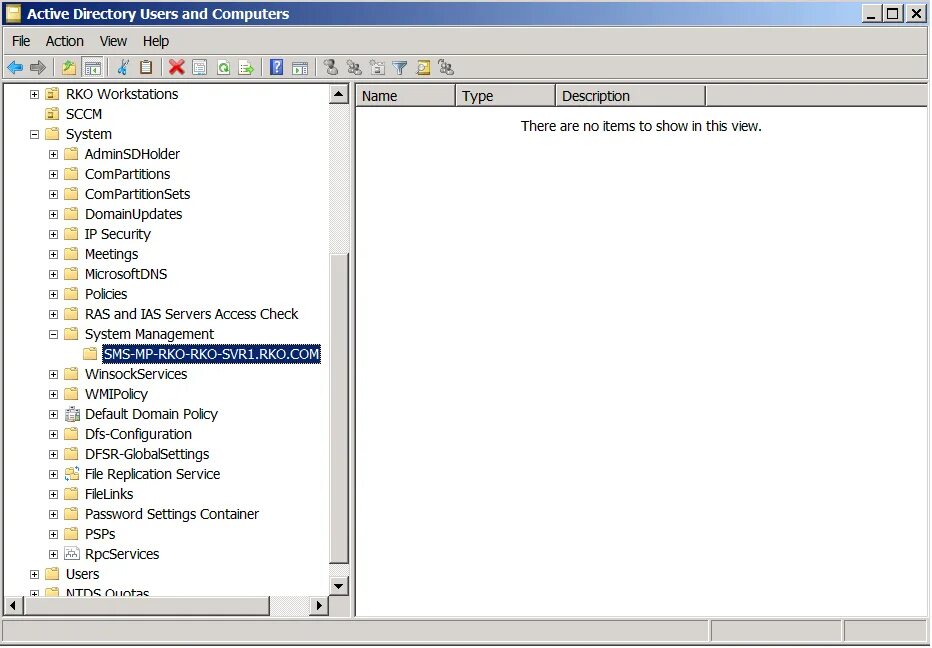Screen dimensions: 932x648
Task: Select the SMS-MP-RKO-RKO-SVR1.RKO.COM item
Action: click(211, 354)
